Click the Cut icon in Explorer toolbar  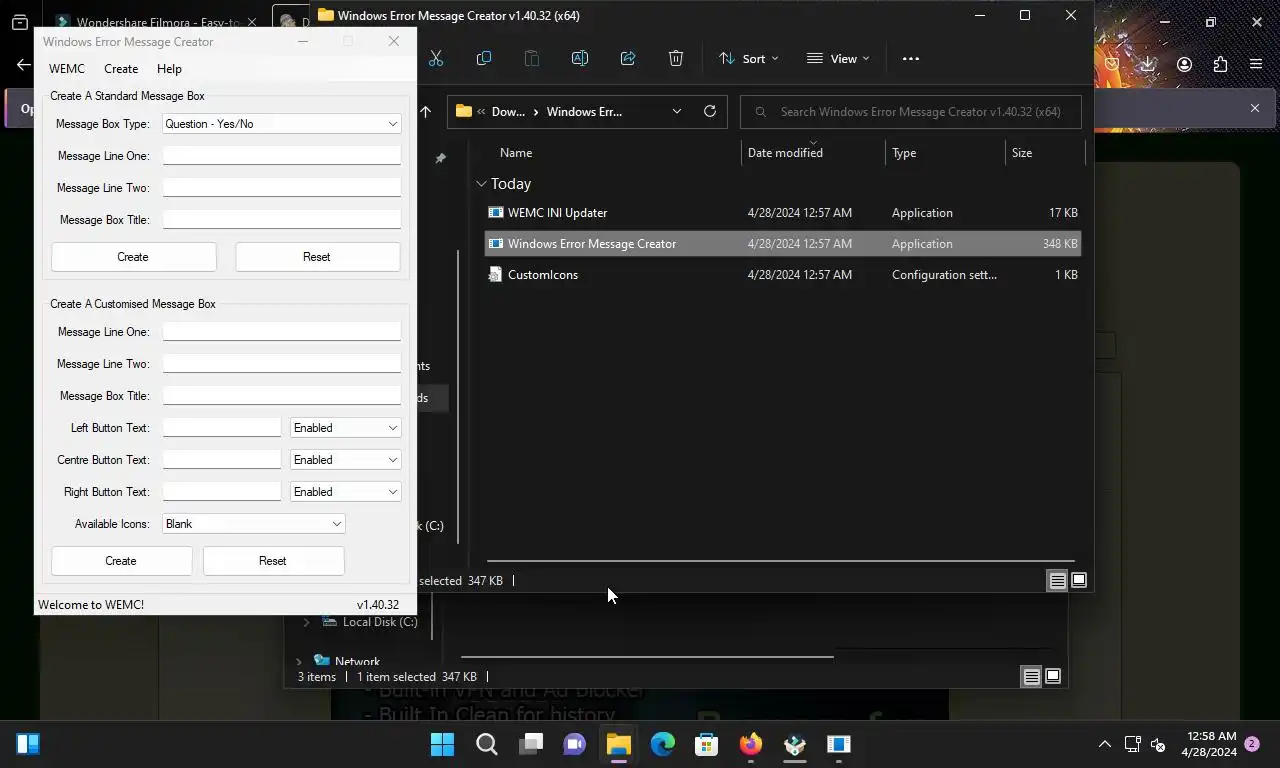pos(436,58)
